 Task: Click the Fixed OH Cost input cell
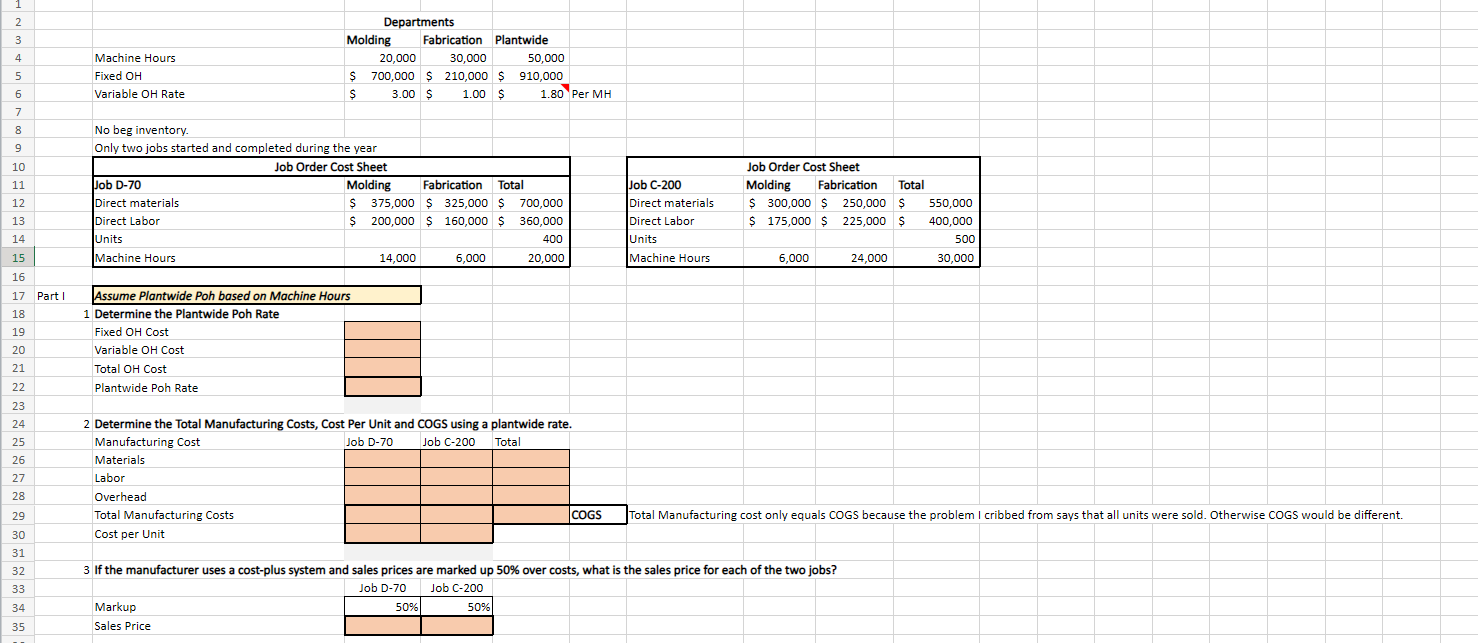[x=382, y=331]
